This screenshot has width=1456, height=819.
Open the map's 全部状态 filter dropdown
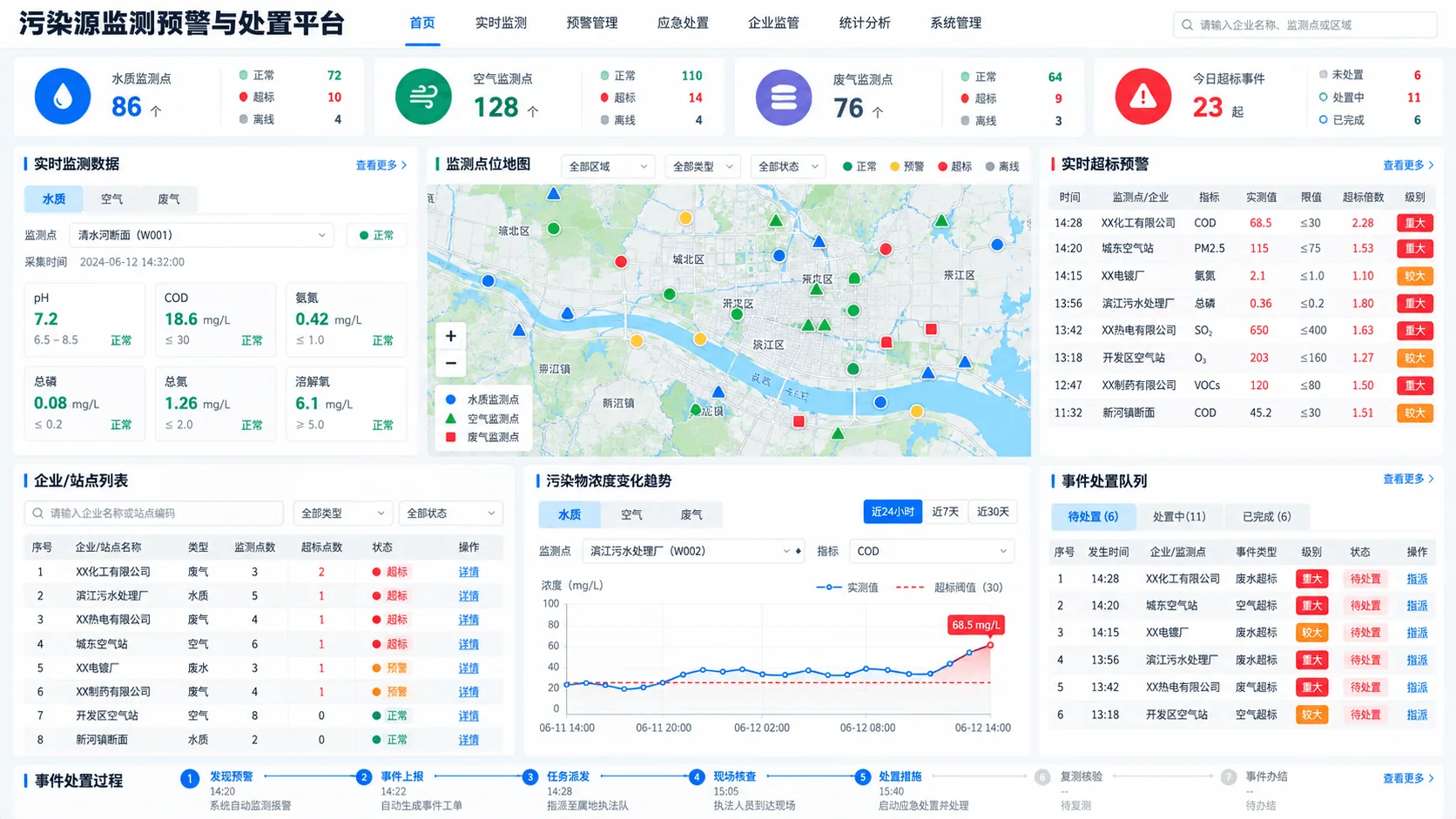(x=788, y=166)
